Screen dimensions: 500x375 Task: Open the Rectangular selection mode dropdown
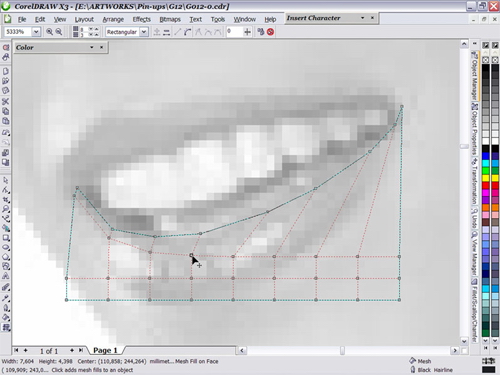(144, 32)
